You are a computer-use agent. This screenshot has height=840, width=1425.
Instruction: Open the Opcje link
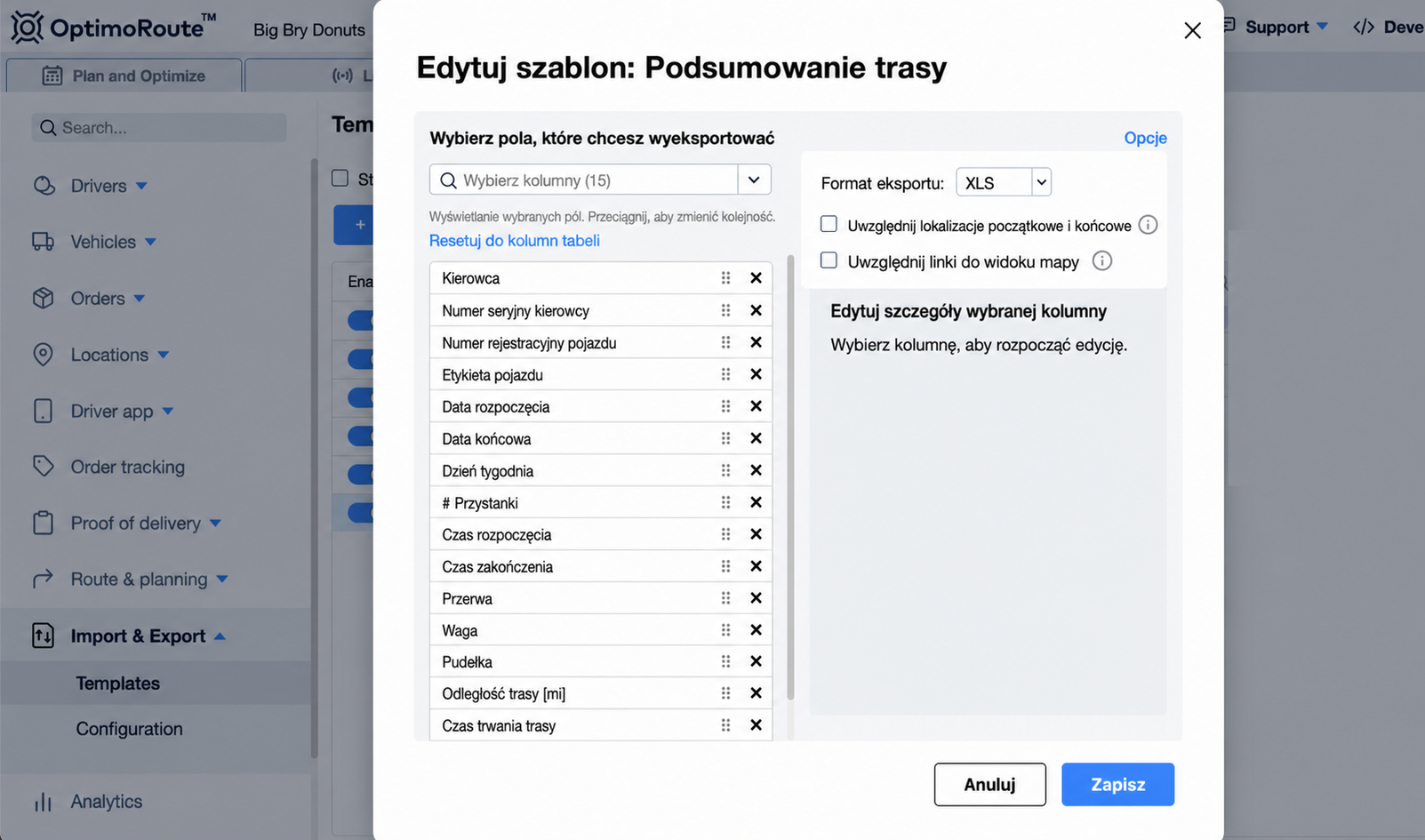click(1145, 138)
